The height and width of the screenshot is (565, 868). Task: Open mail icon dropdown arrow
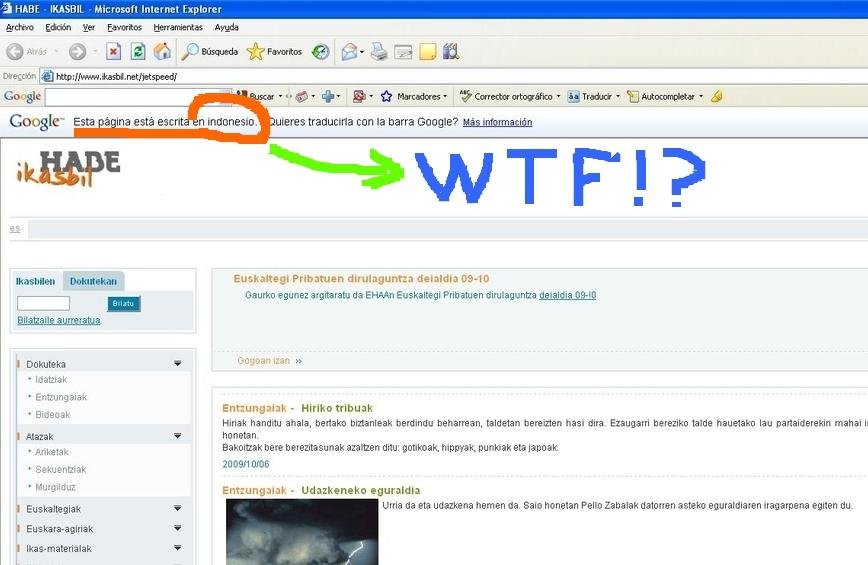pos(362,52)
